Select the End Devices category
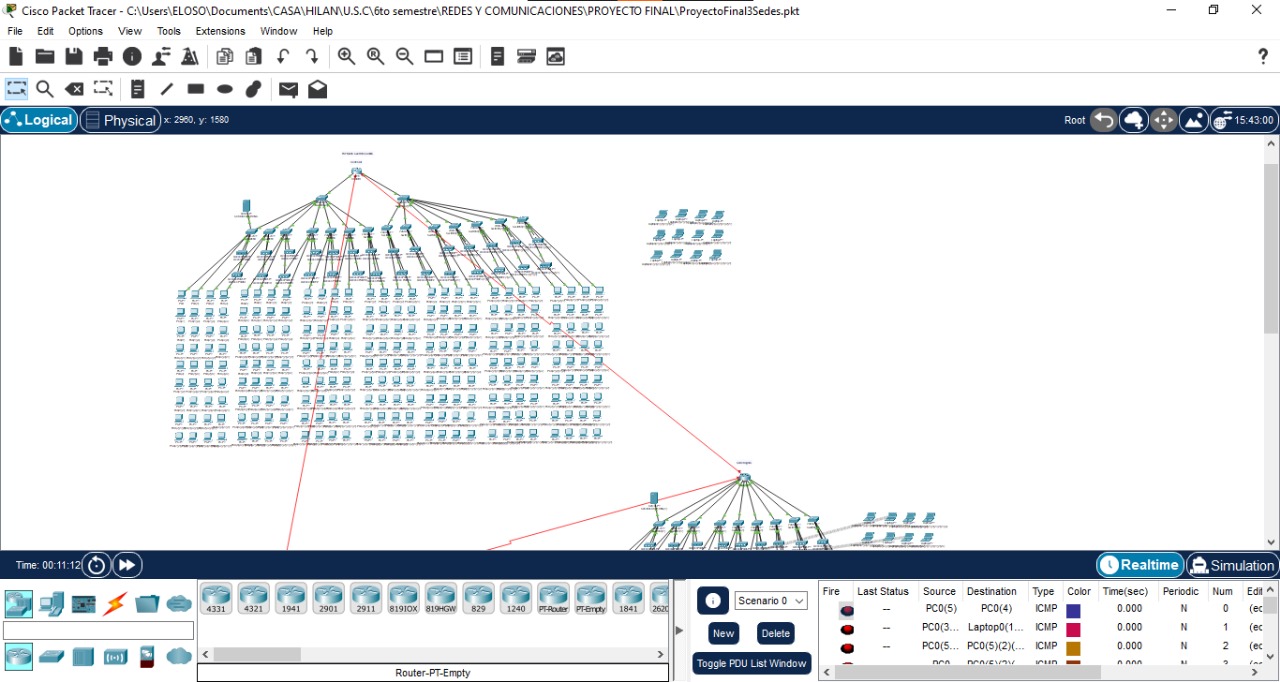This screenshot has height=682, width=1280. [51, 603]
